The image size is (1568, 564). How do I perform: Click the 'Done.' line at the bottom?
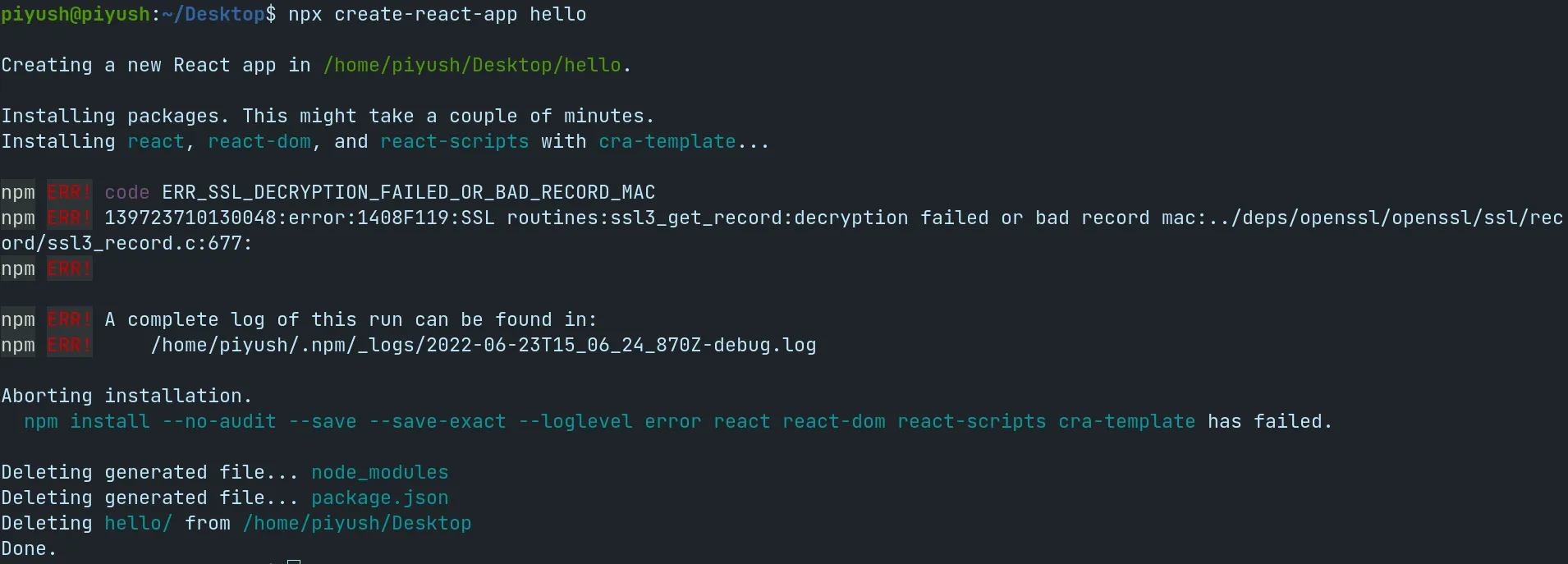(30, 548)
